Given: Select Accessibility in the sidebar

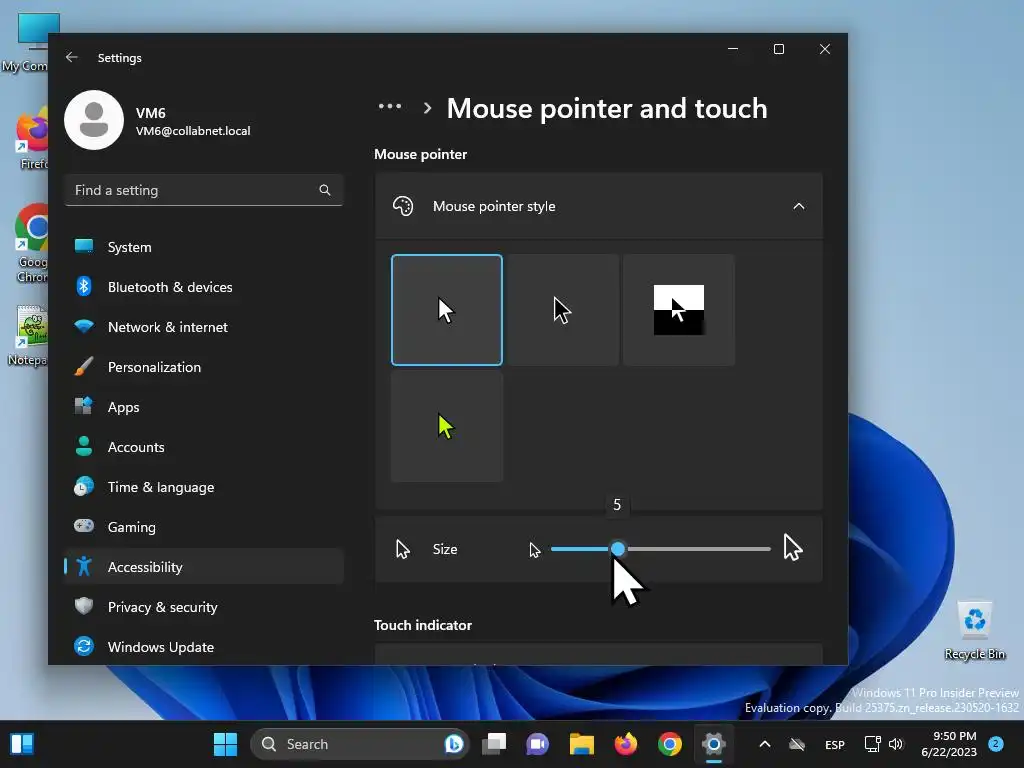Looking at the screenshot, I should pos(204,567).
